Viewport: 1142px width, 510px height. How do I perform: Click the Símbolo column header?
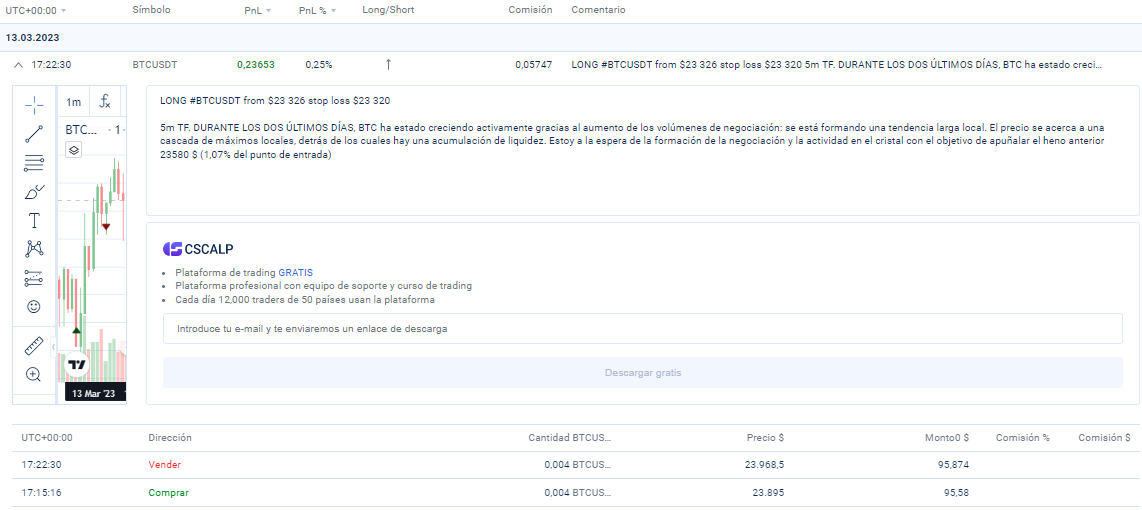[151, 10]
